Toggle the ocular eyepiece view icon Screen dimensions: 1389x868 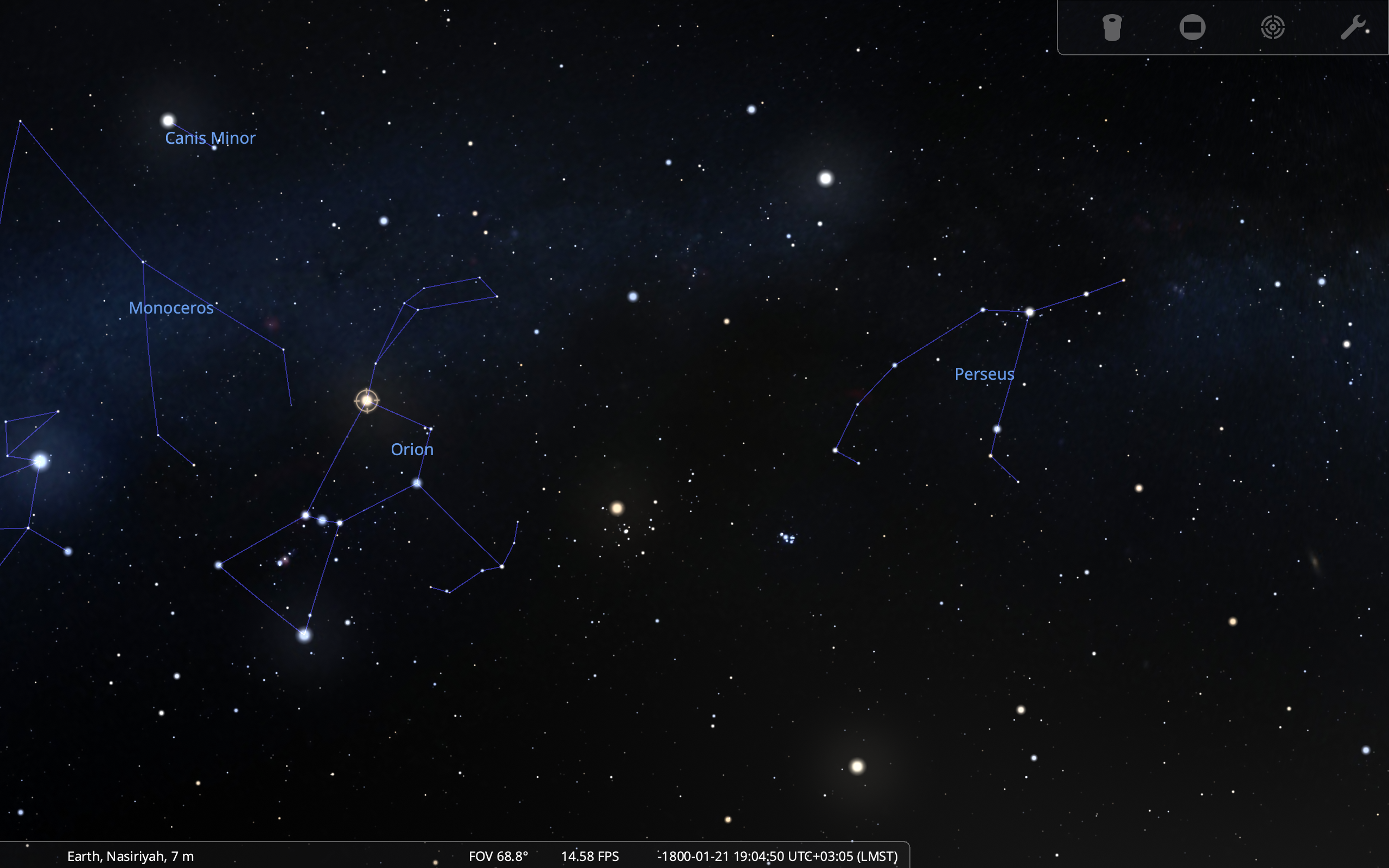point(1112,28)
